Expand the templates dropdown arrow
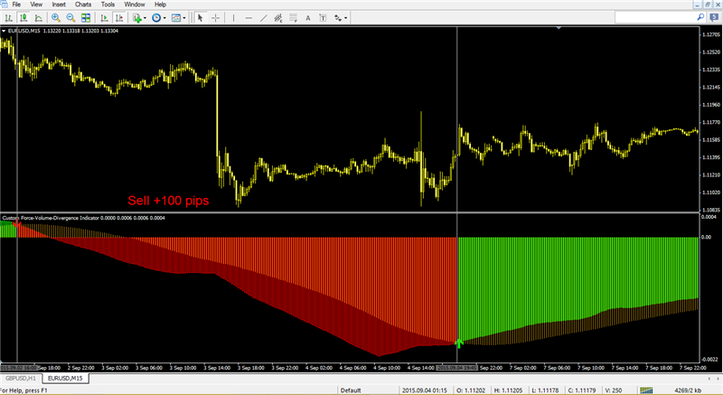Viewport: 723px width, 395px height. click(184, 18)
